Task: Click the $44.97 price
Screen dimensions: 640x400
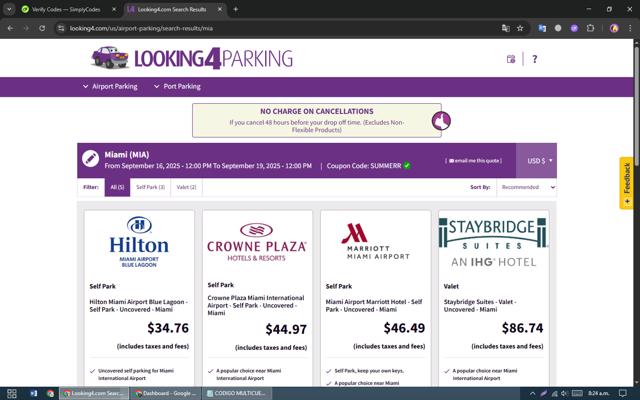Action: [x=286, y=329]
